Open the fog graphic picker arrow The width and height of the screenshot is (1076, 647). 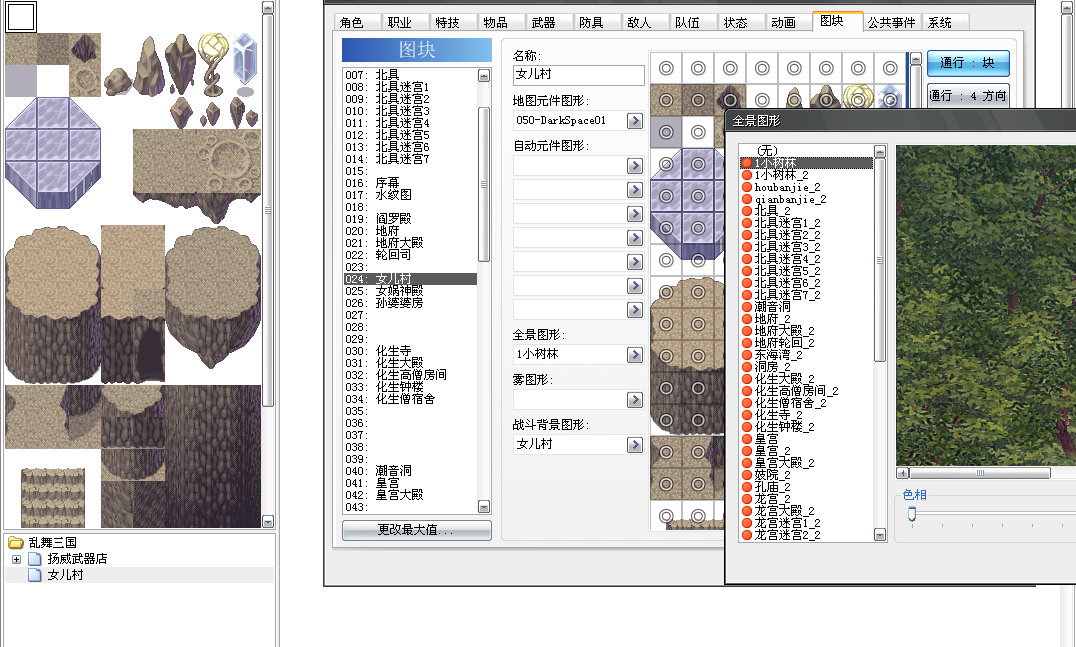click(x=635, y=399)
